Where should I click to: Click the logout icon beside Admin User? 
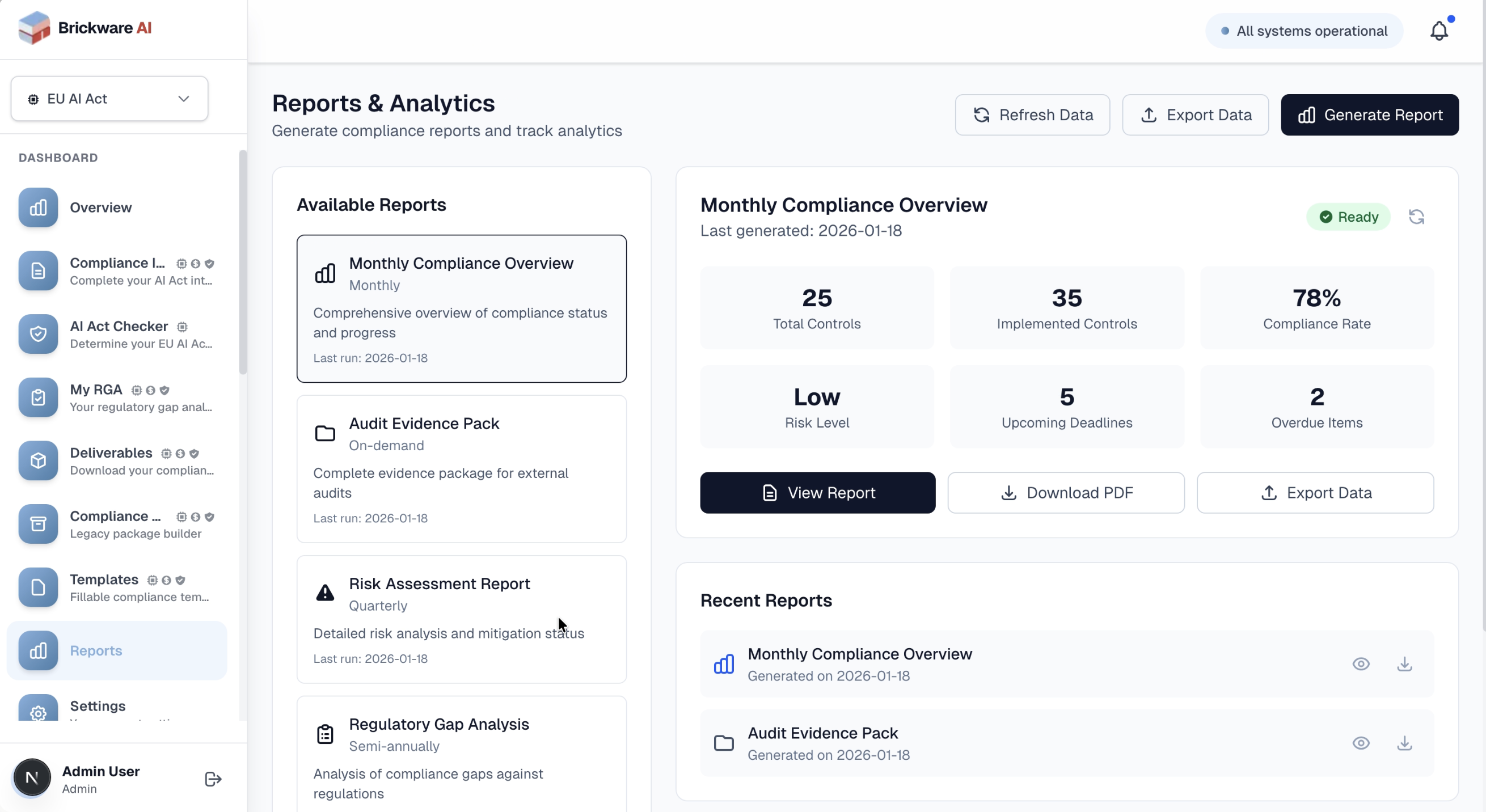pos(213,779)
